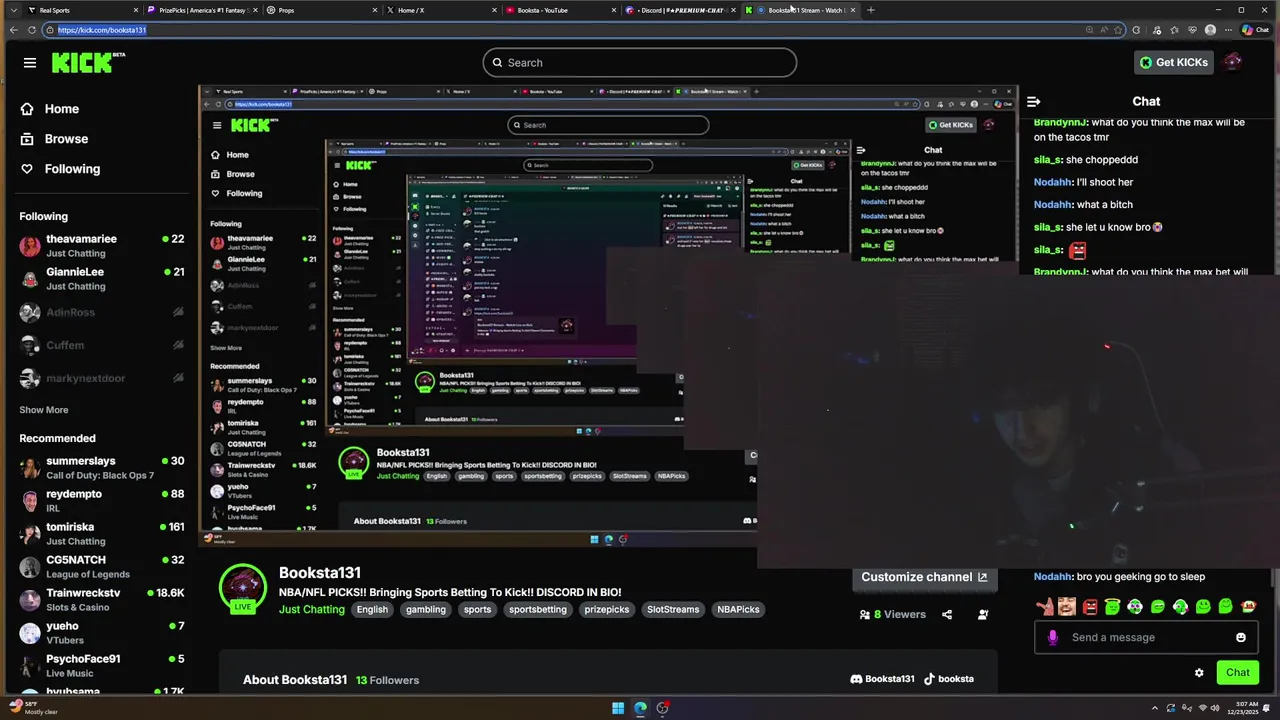The width and height of the screenshot is (1280, 720).
Task: Open Edge Copilot Chat button
Action: click(x=1255, y=30)
